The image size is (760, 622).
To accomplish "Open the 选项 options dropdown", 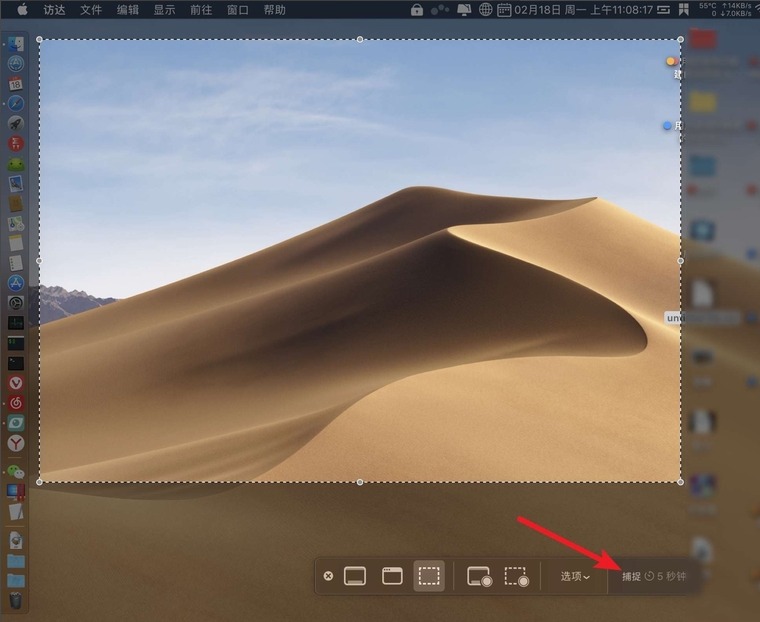I will (574, 576).
